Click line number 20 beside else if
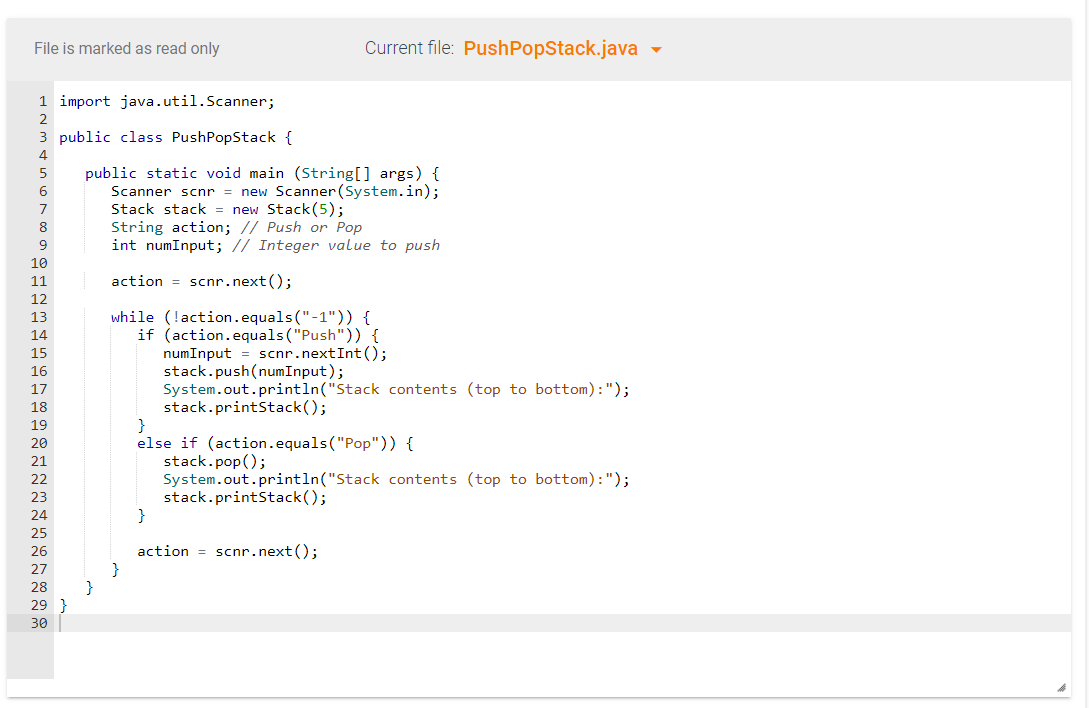 coord(39,443)
